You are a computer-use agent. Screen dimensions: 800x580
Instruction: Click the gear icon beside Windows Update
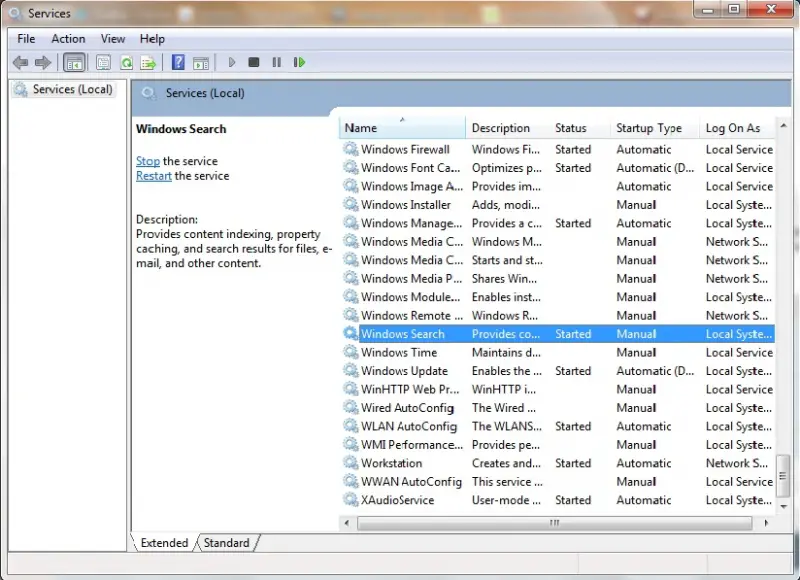351,370
